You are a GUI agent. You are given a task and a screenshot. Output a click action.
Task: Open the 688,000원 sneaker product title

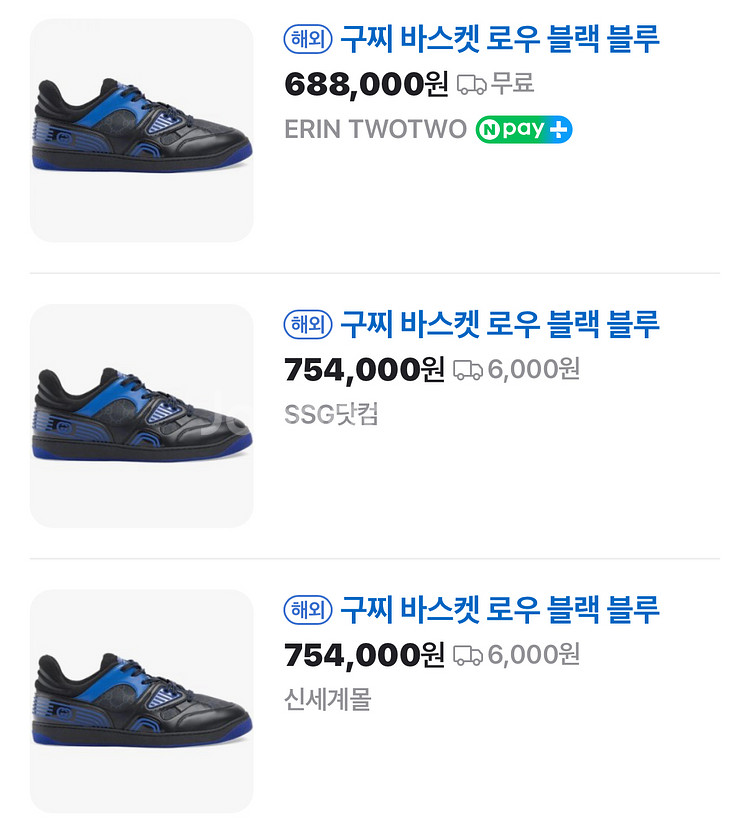tap(500, 39)
